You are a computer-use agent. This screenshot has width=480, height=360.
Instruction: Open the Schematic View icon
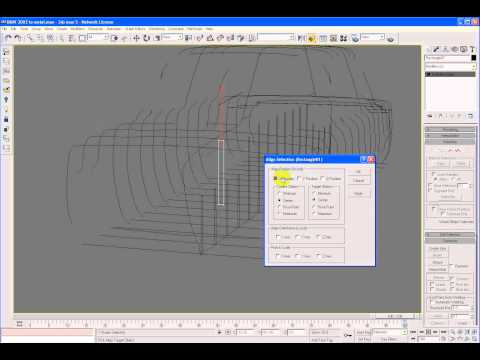(333, 38)
